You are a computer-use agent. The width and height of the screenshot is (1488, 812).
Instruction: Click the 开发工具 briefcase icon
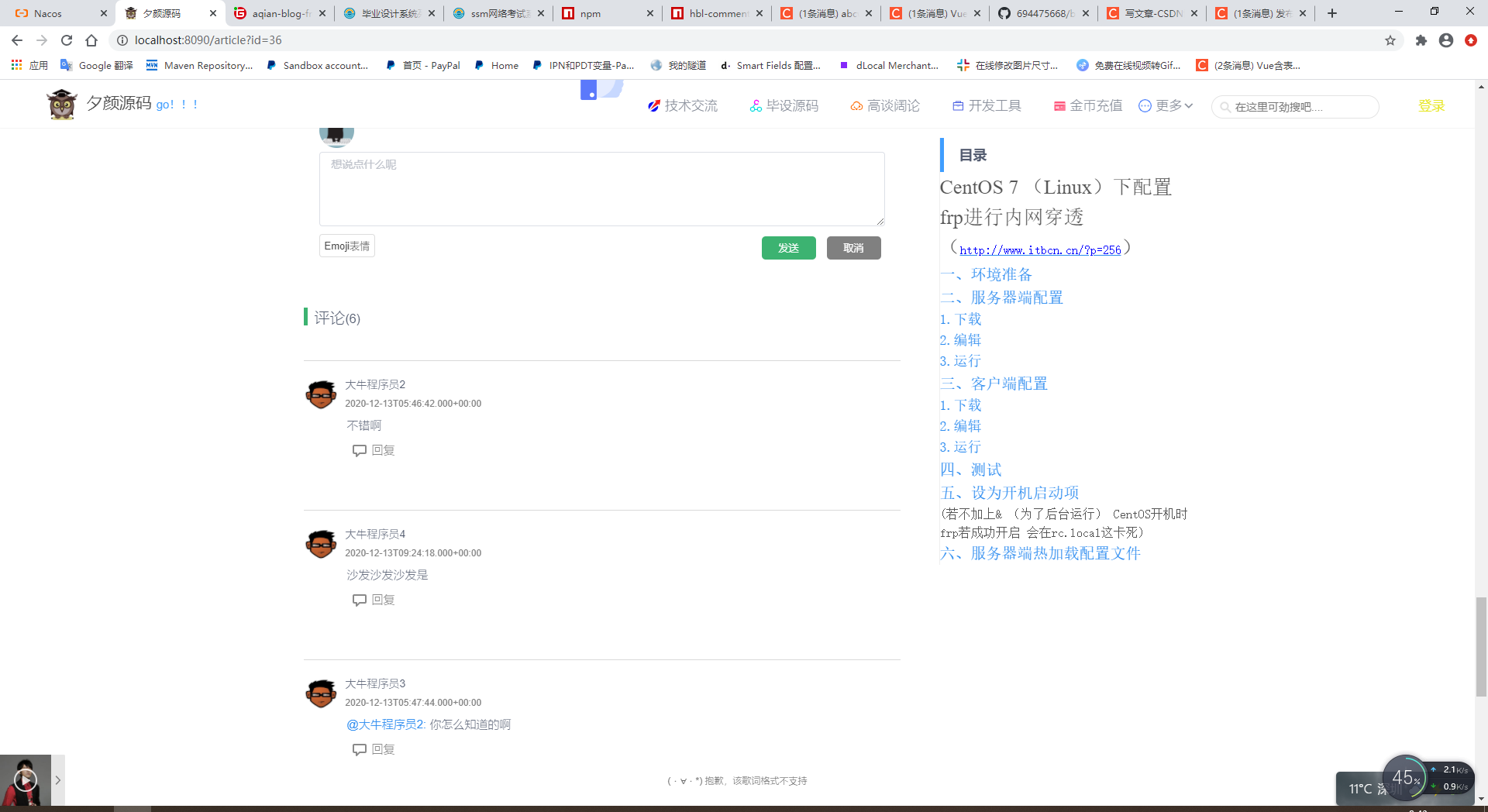click(959, 105)
